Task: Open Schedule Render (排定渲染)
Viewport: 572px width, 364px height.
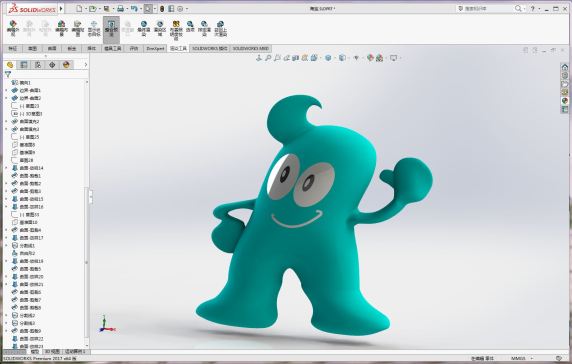Action: [x=204, y=28]
